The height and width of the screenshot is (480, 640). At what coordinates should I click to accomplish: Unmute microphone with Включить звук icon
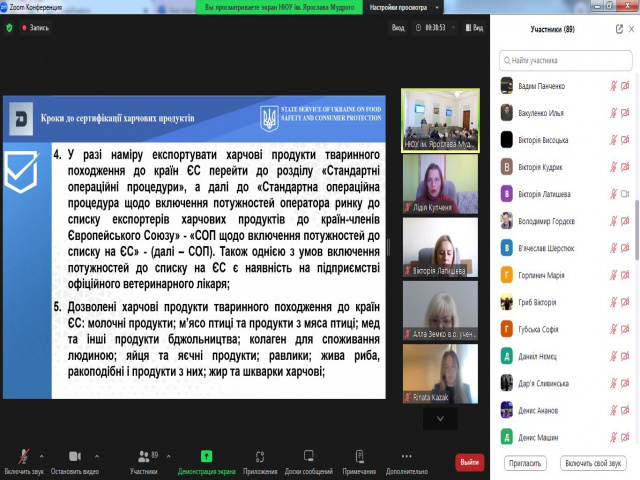point(23,456)
